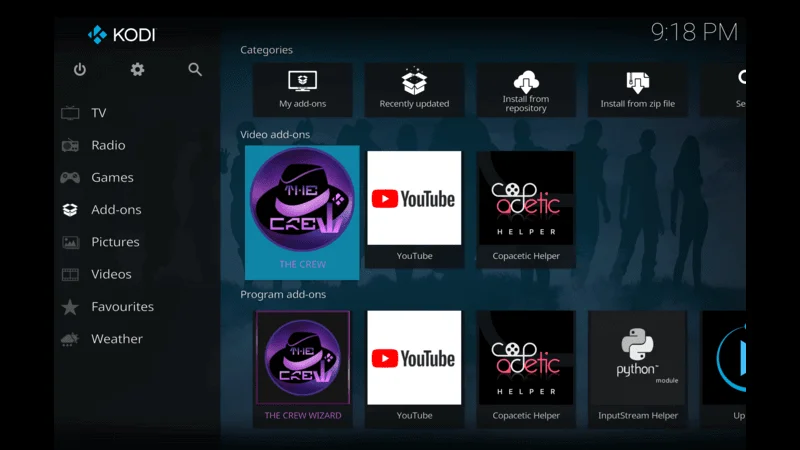This screenshot has height=450, width=800.
Task: Open the My add-ons category
Action: [x=303, y=90]
